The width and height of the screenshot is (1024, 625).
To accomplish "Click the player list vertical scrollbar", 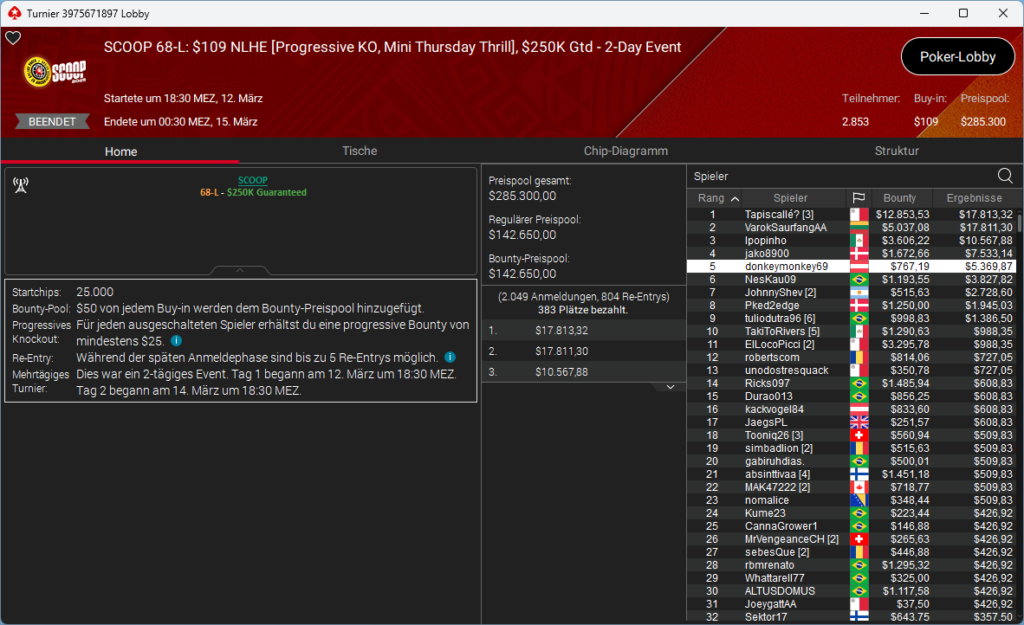I will coord(1019,400).
